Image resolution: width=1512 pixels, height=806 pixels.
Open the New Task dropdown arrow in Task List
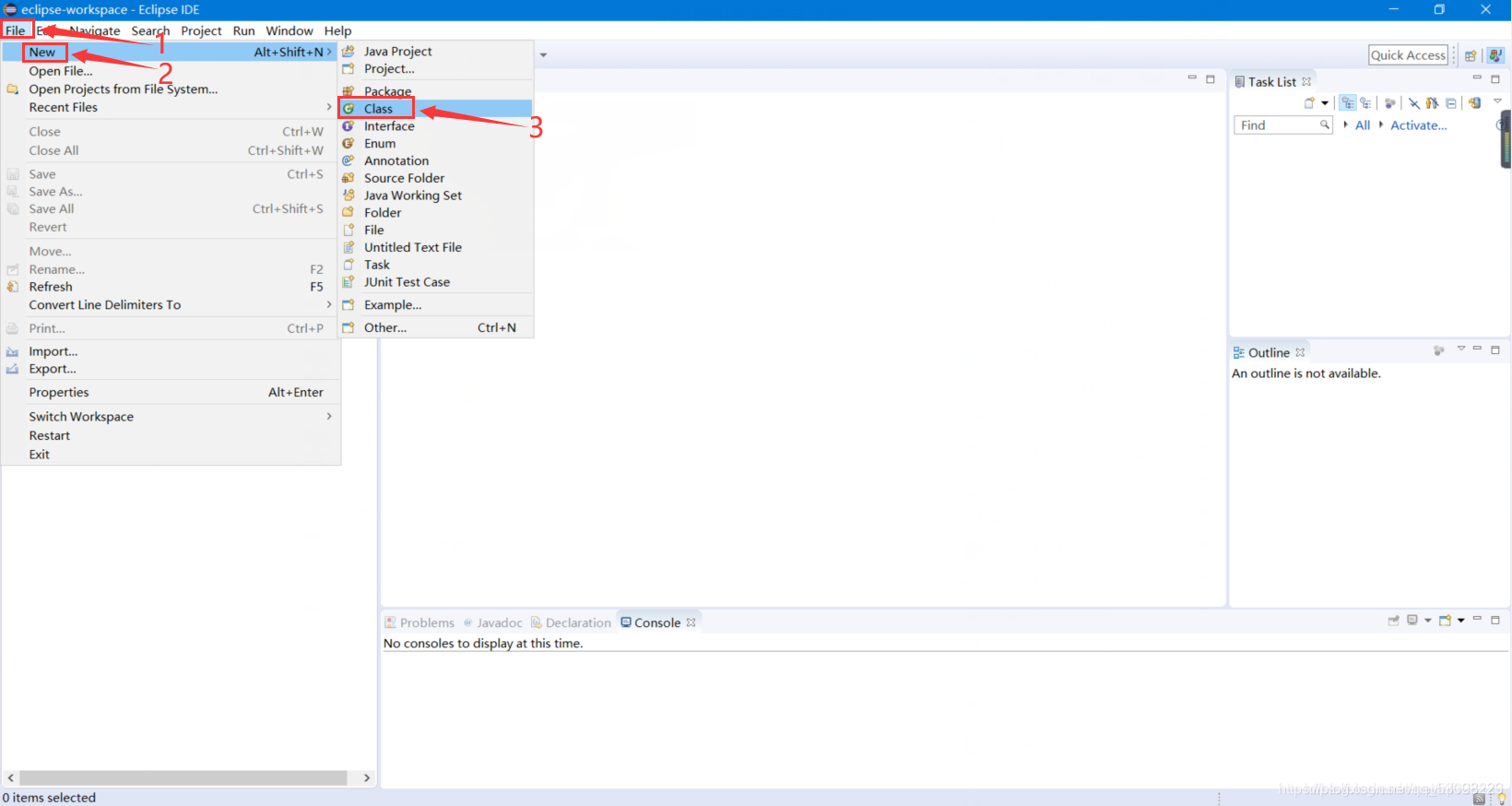click(1325, 103)
